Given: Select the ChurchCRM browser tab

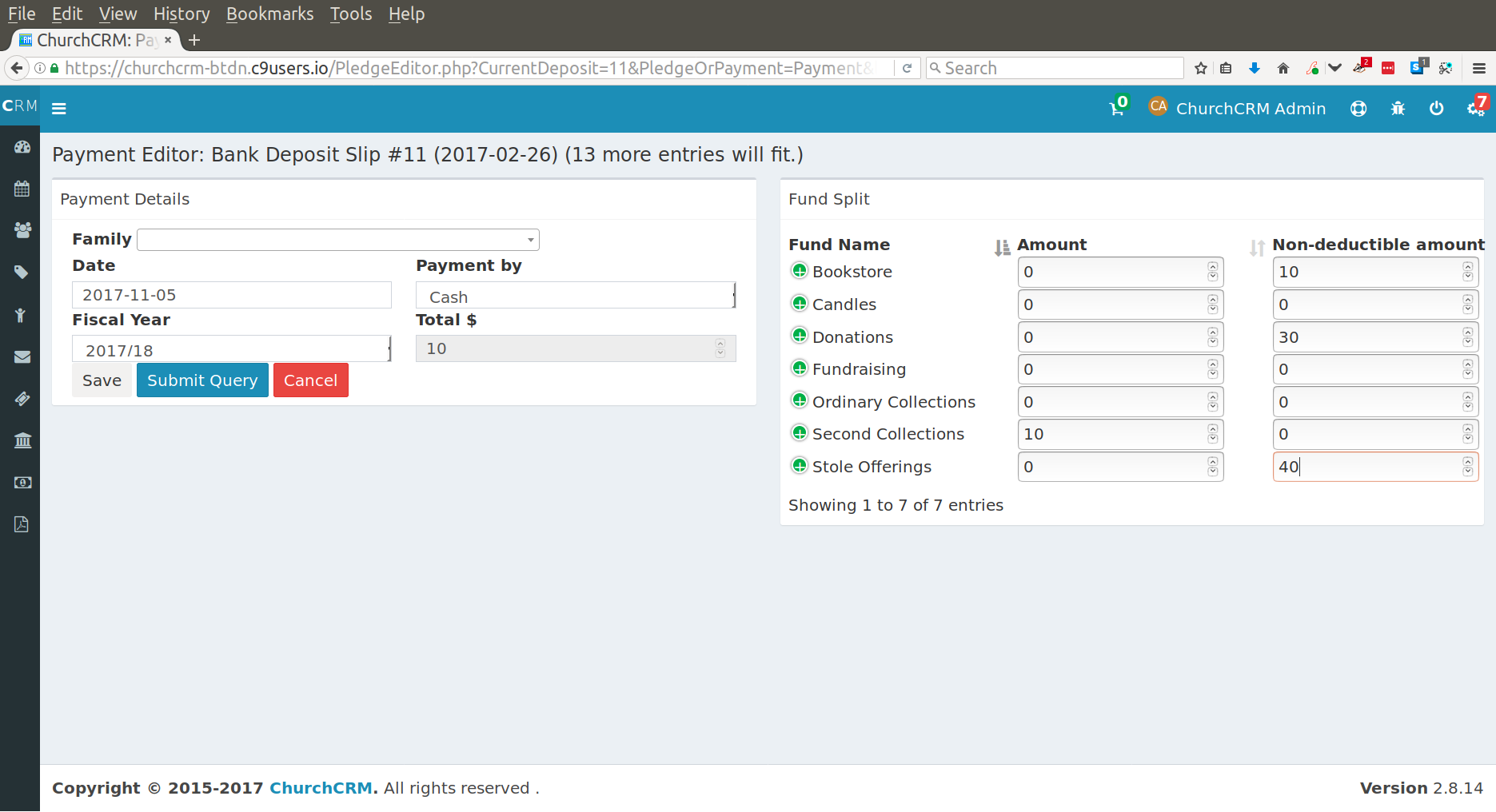Looking at the screenshot, I should click(x=94, y=40).
